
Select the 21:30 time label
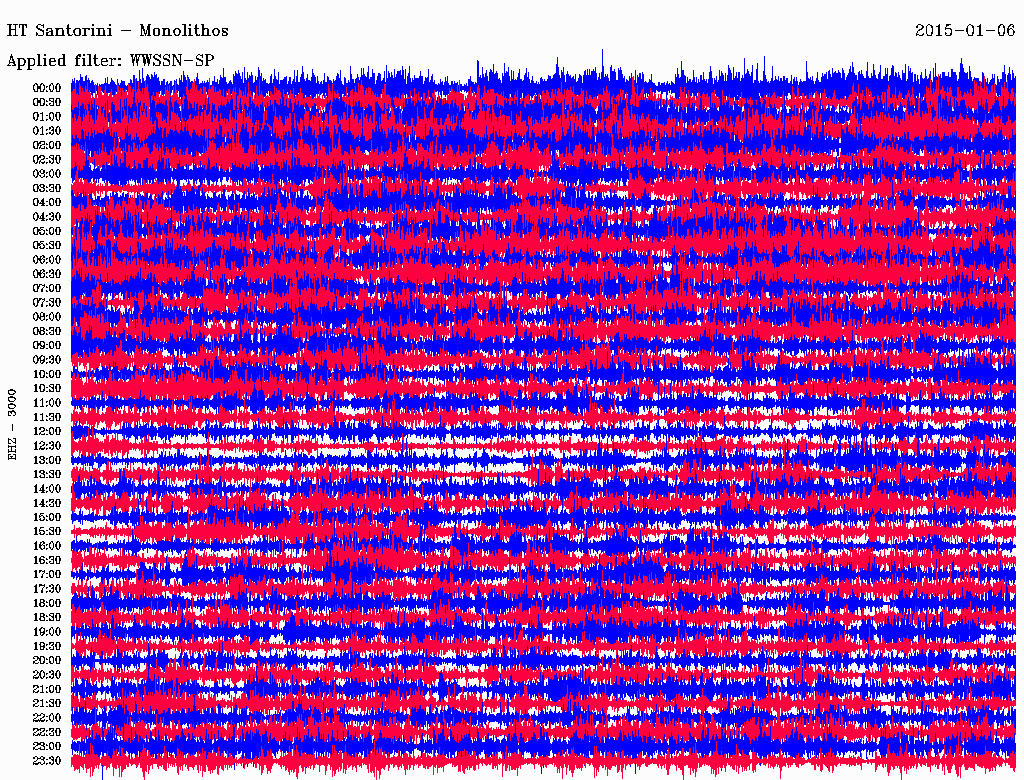47,703
